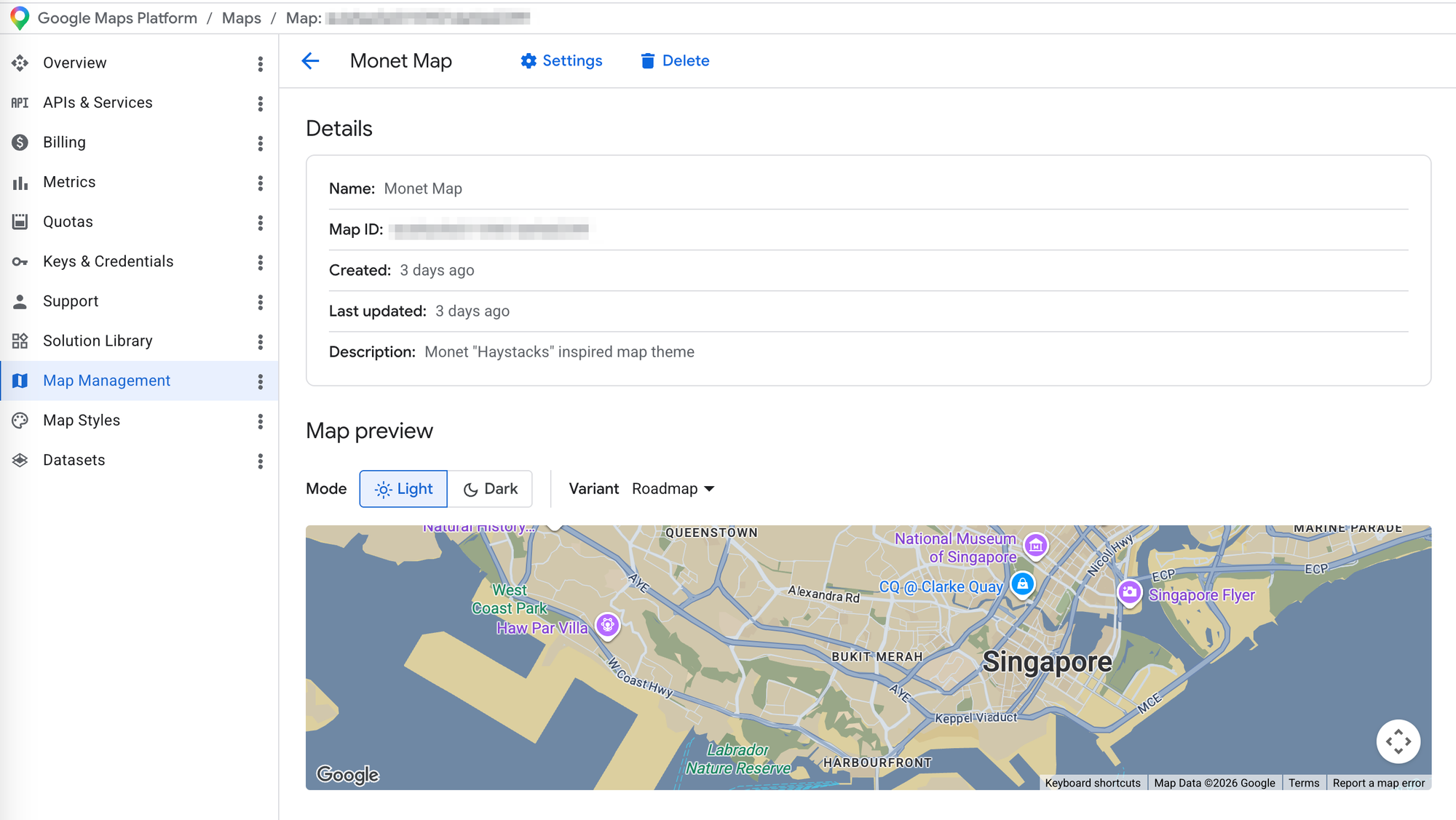Image resolution: width=1456 pixels, height=820 pixels.
Task: Click the Labrador Nature Reserve label
Action: click(x=738, y=759)
